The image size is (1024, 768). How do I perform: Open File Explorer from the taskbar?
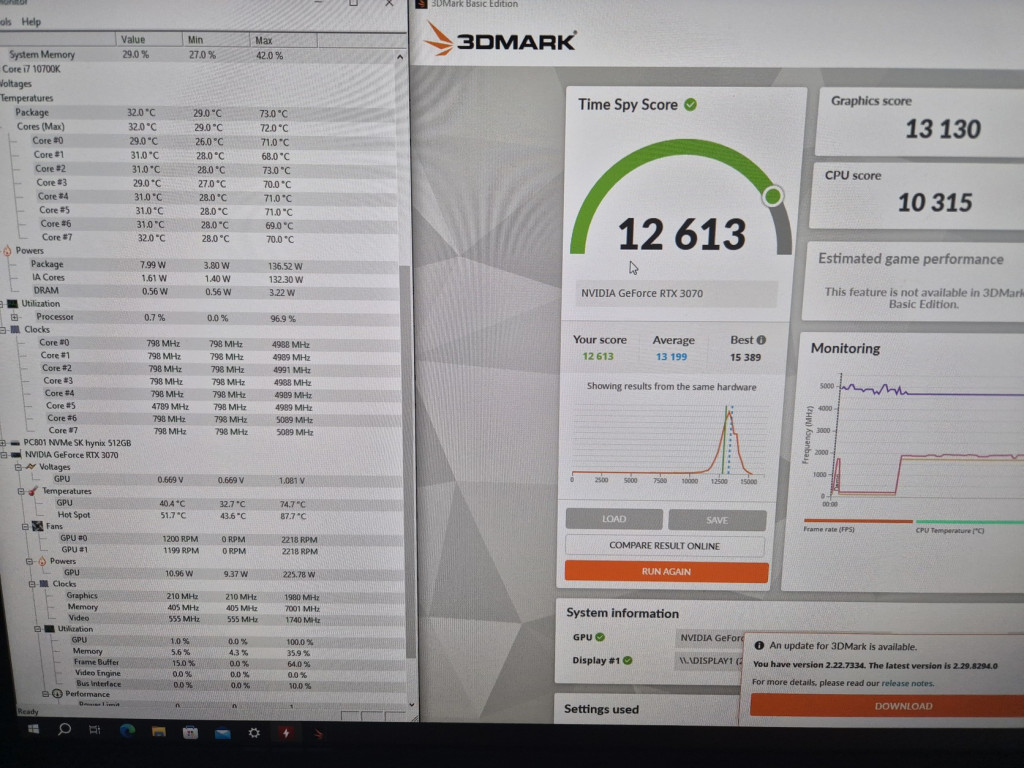[159, 732]
